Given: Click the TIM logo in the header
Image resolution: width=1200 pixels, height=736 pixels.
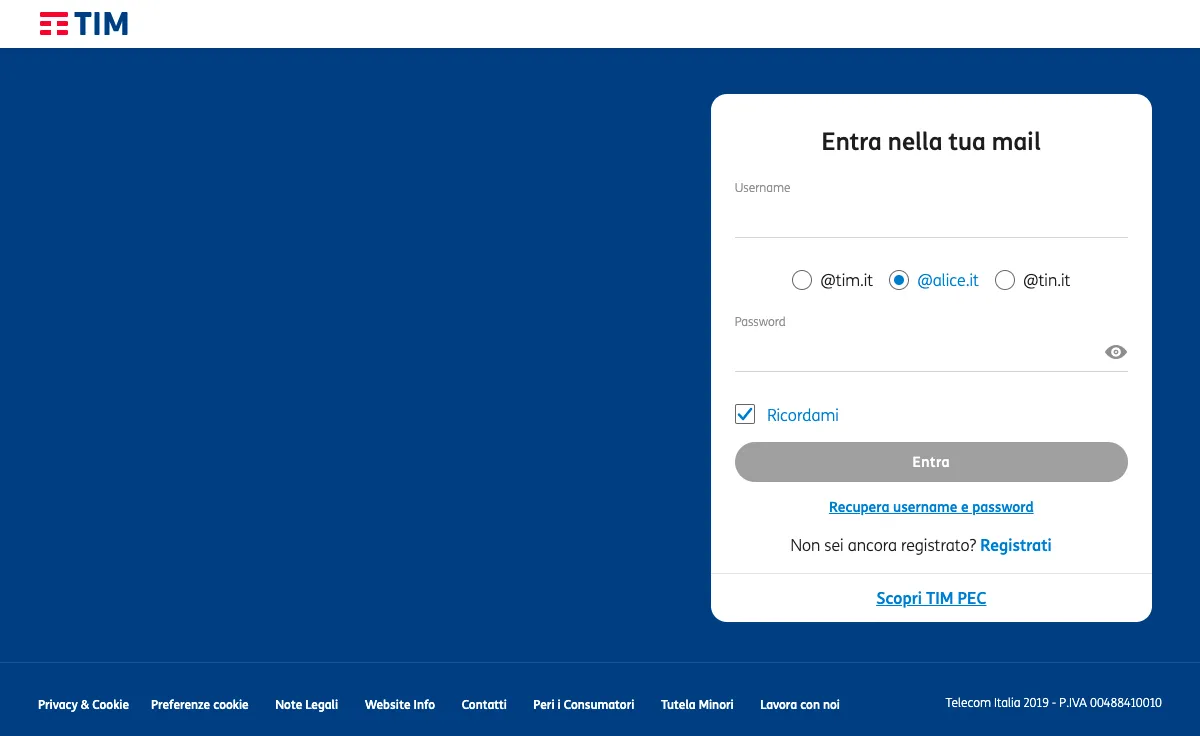Looking at the screenshot, I should pos(84,24).
